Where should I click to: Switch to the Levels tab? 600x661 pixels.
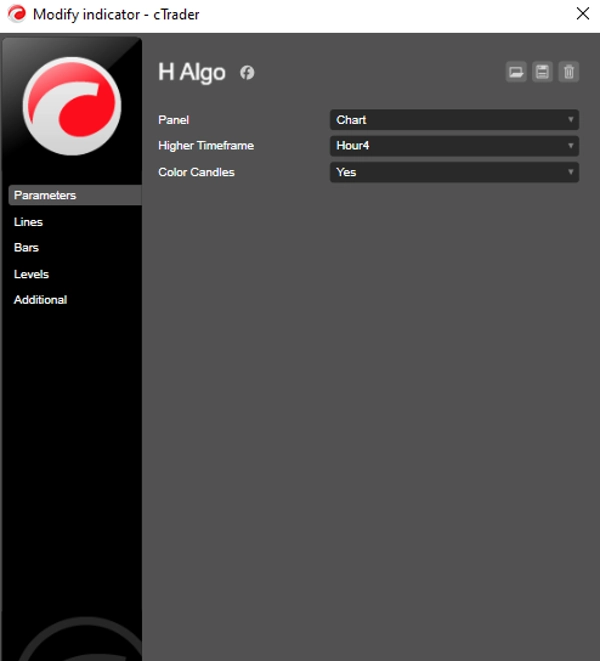[31, 274]
